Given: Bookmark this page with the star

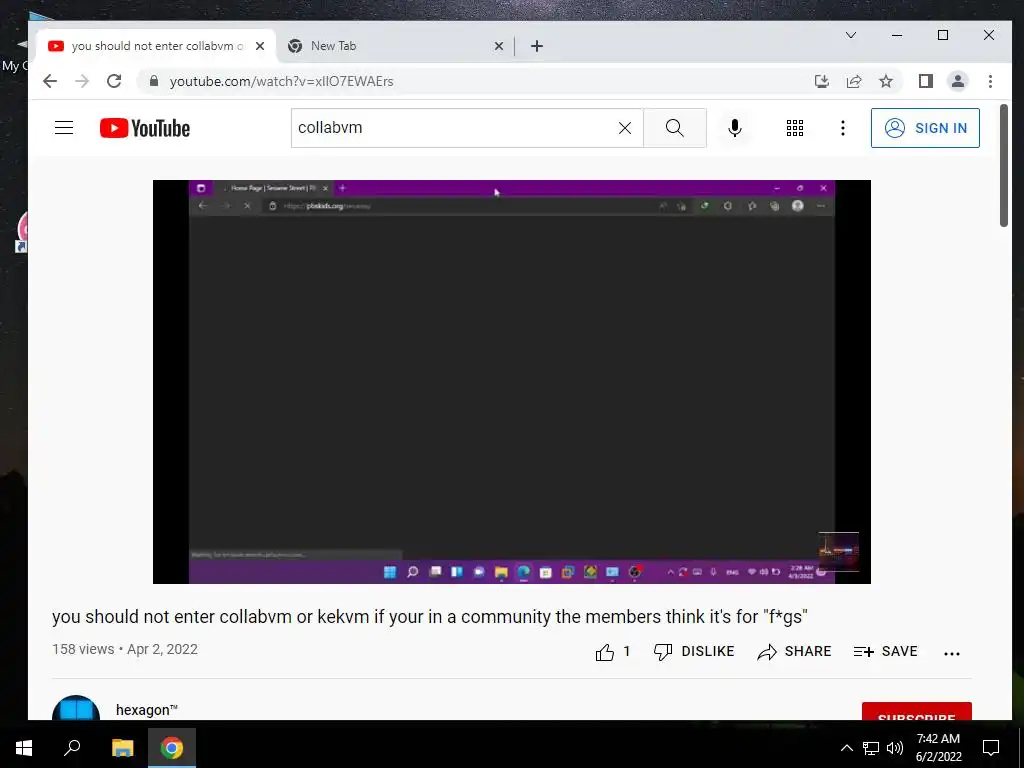Looking at the screenshot, I should click(886, 81).
